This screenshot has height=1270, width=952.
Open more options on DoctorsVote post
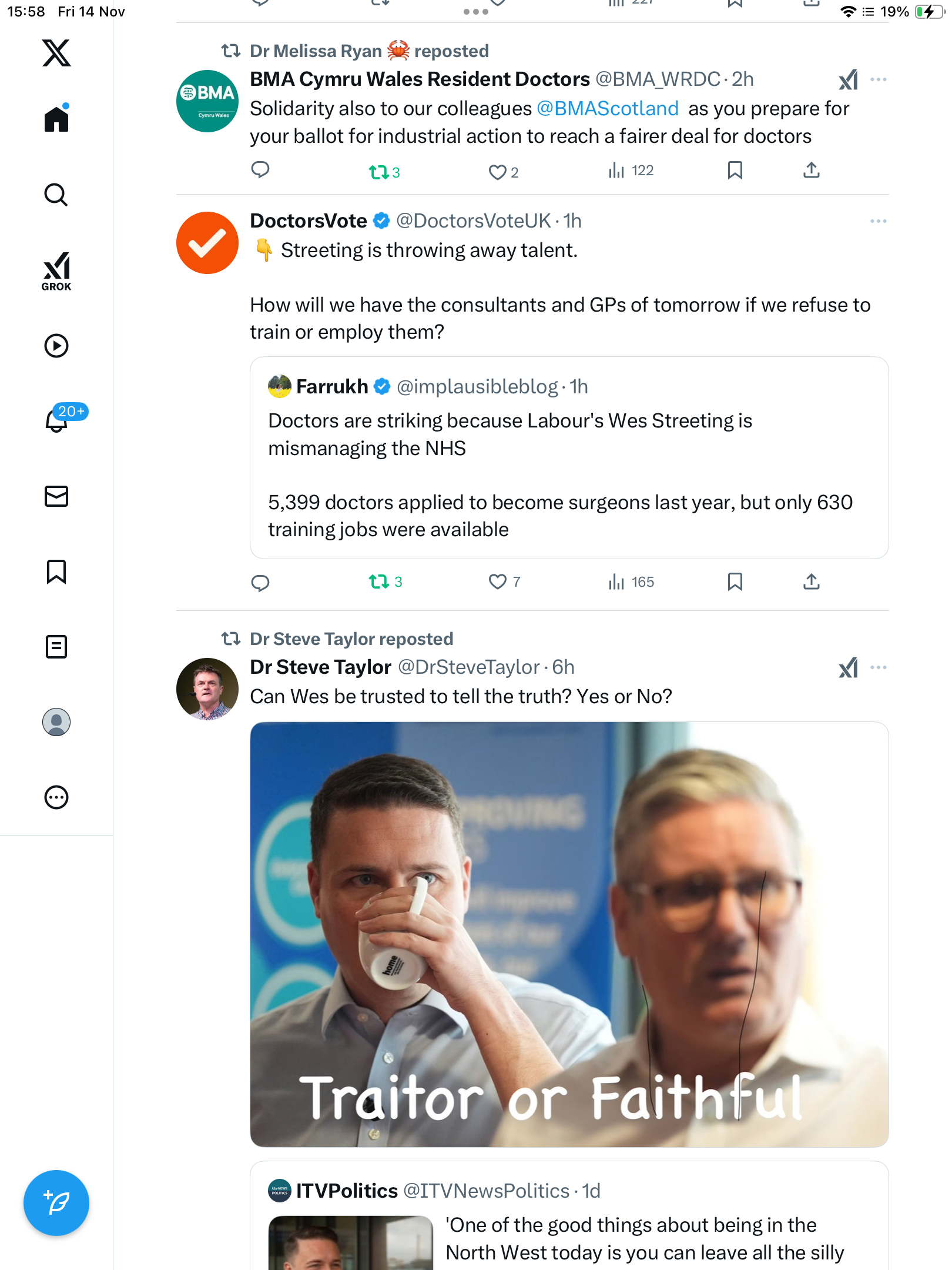click(878, 221)
